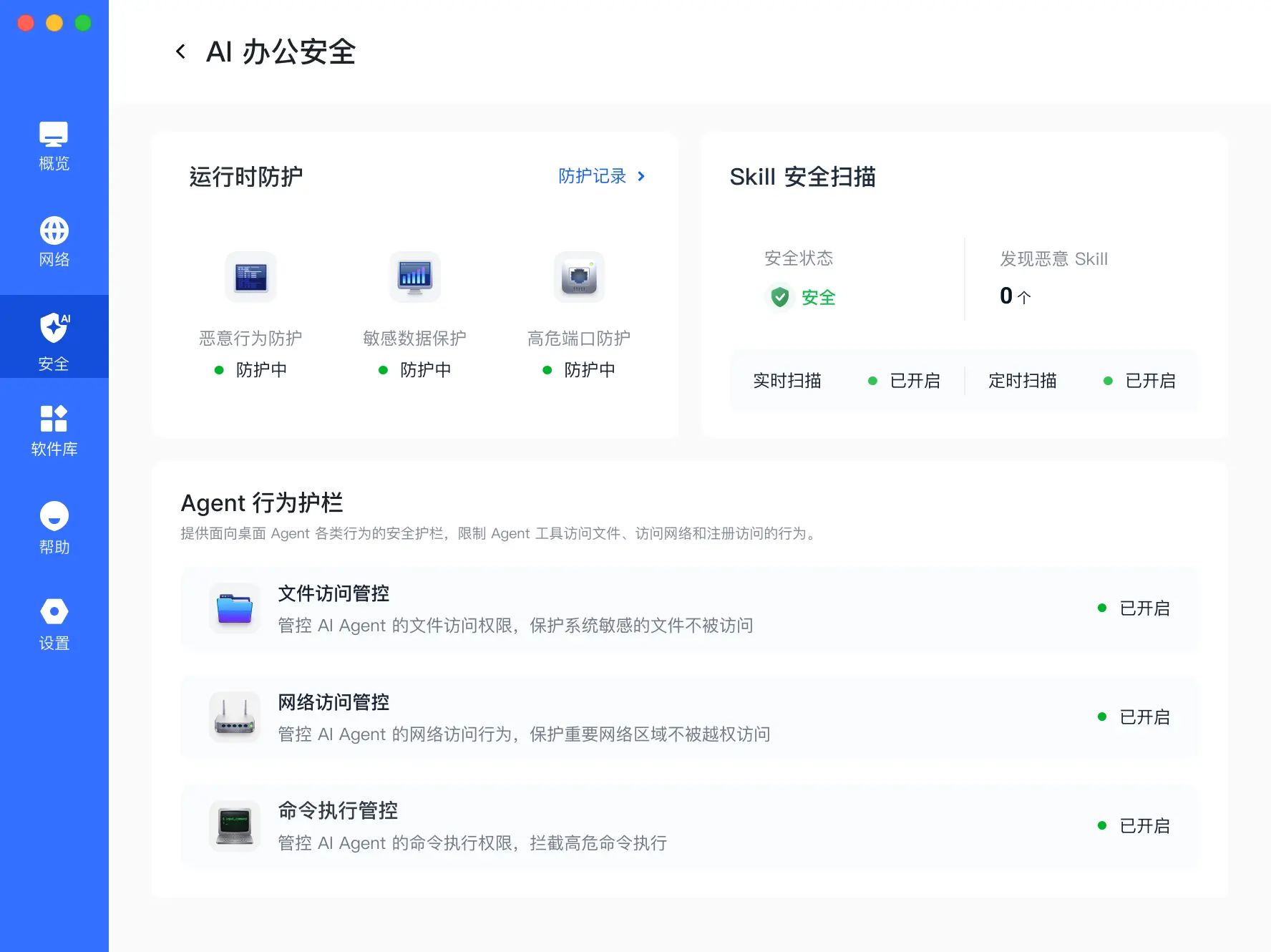The width and height of the screenshot is (1271, 952).
Task: Click 已开启 status of 文件访问管控
Action: point(1134,608)
